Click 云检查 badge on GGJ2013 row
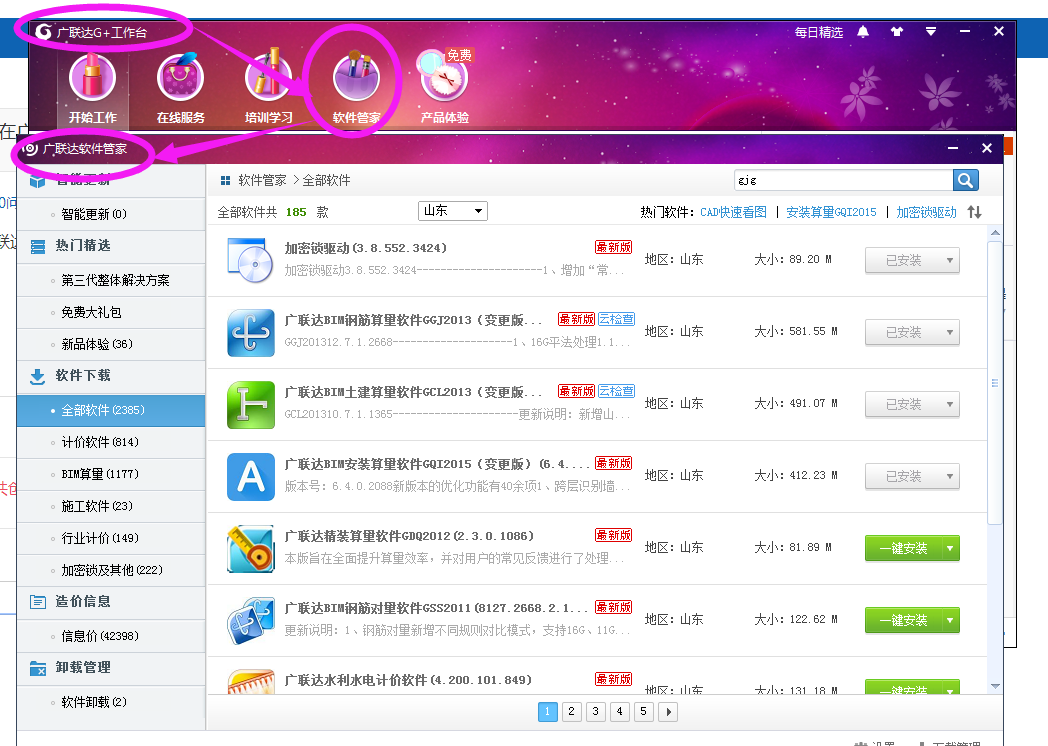Screen dimensions: 1048x746 [616, 319]
